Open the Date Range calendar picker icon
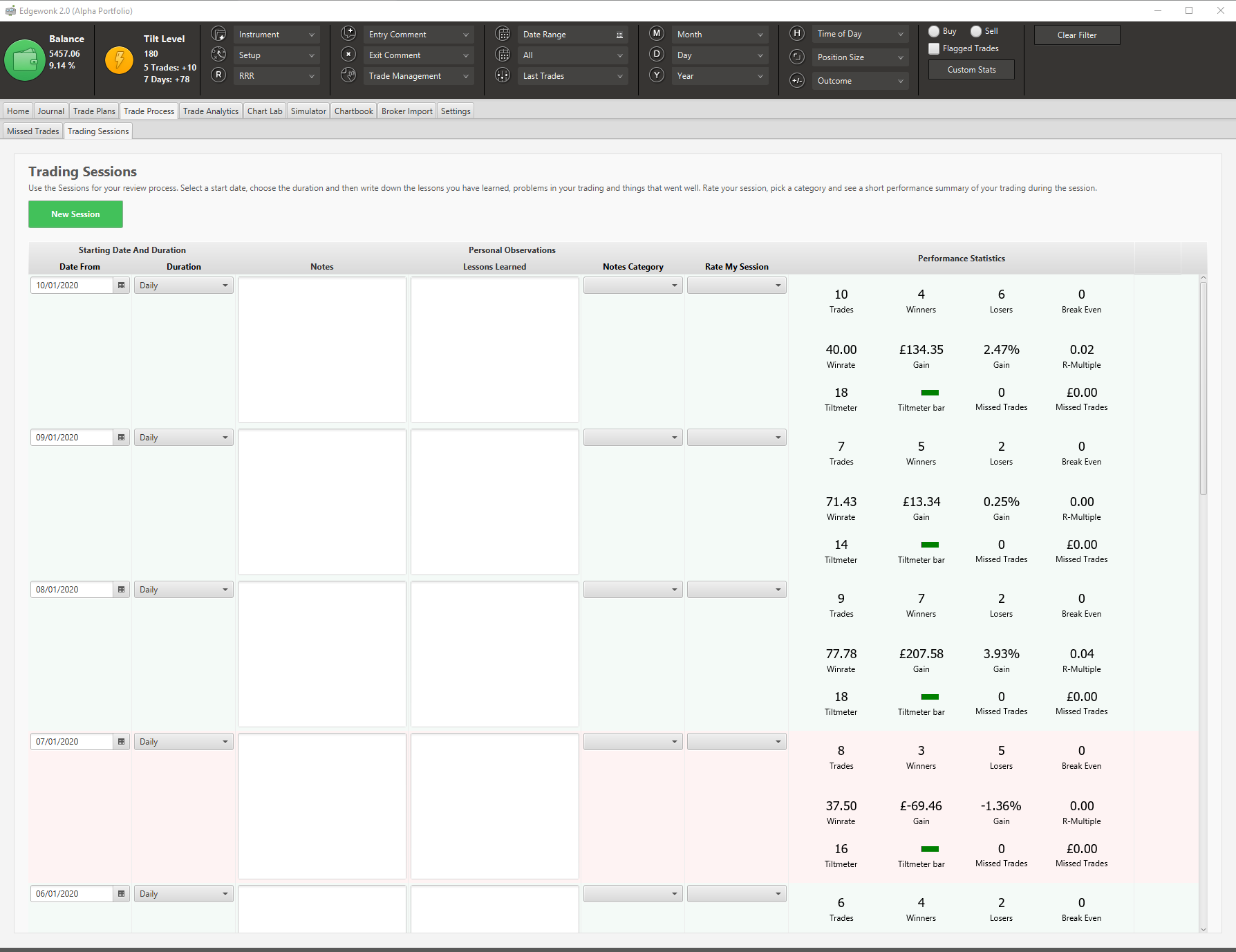 [619, 35]
